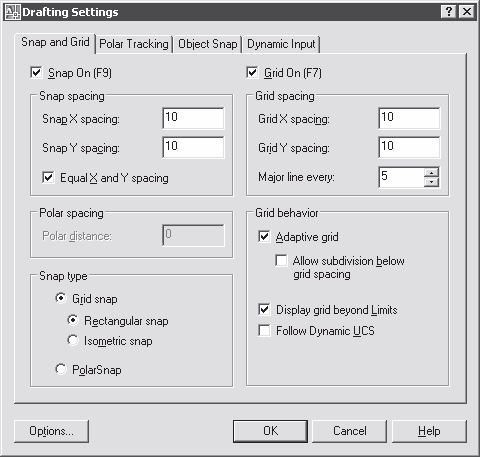The height and width of the screenshot is (457, 480).
Task: Switch to the Dynamic Input tab
Action: click(x=281, y=44)
